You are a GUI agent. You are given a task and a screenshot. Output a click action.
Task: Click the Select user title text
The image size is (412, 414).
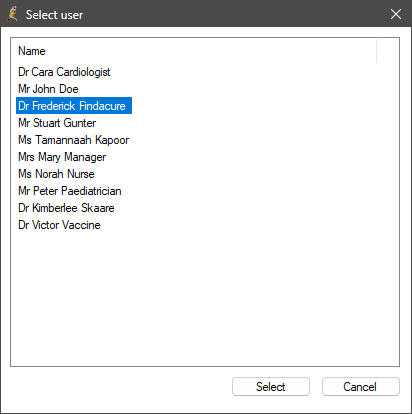point(54,15)
